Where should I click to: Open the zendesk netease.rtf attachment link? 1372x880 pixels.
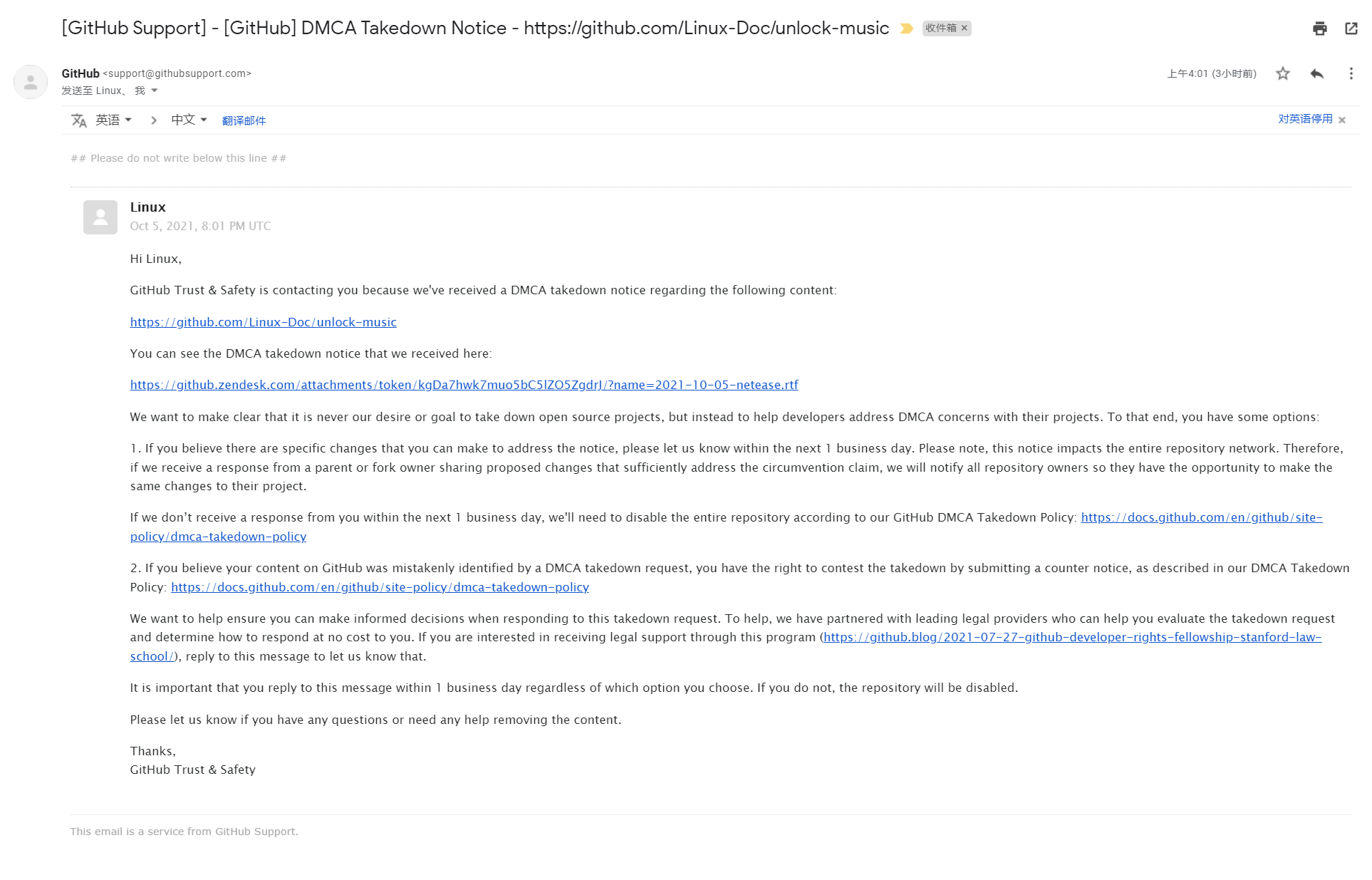(x=464, y=385)
